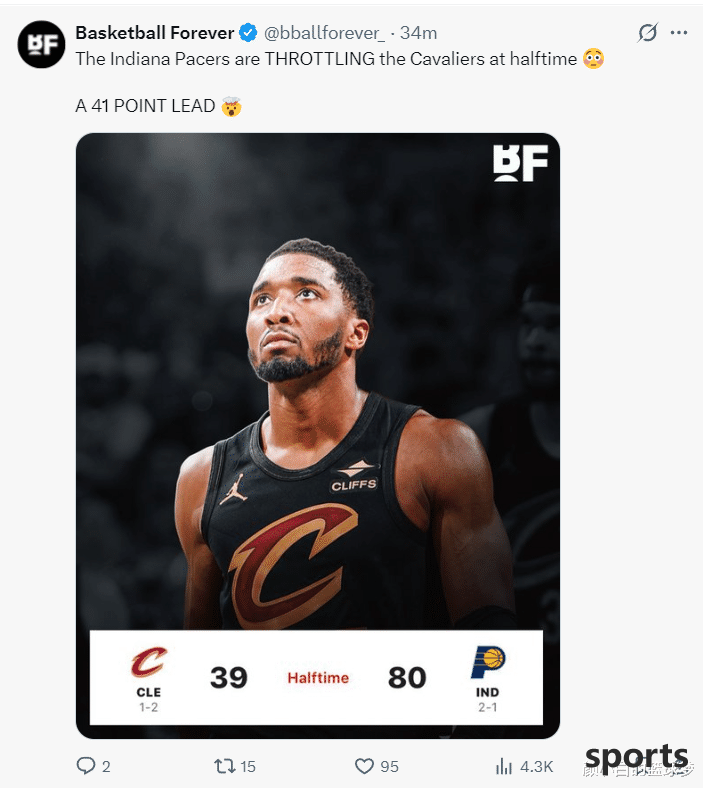Open the Basketball Forever profile avatar
The height and width of the screenshot is (788, 703).
[x=42, y=44]
